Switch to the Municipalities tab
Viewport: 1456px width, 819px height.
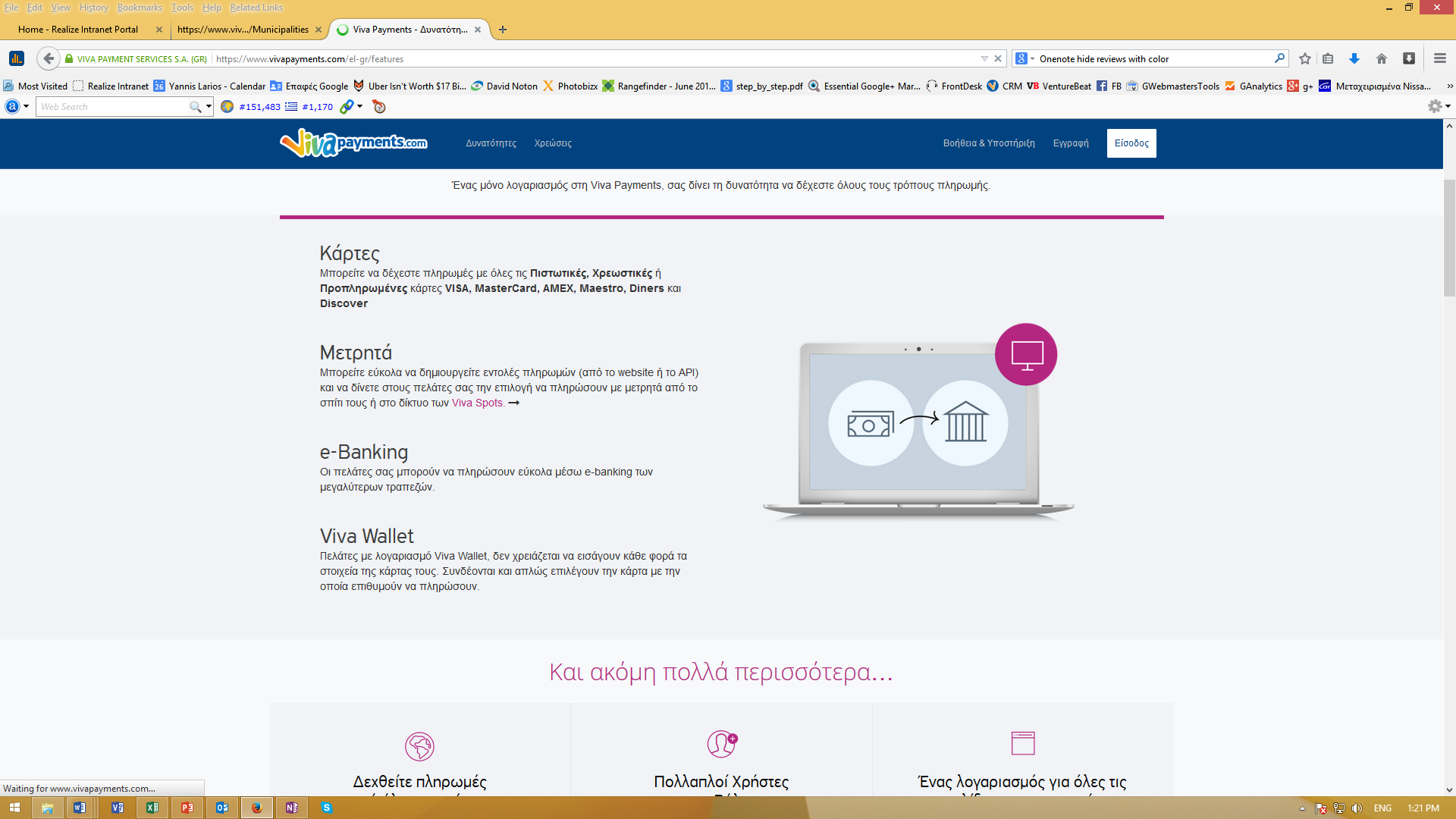point(243,30)
